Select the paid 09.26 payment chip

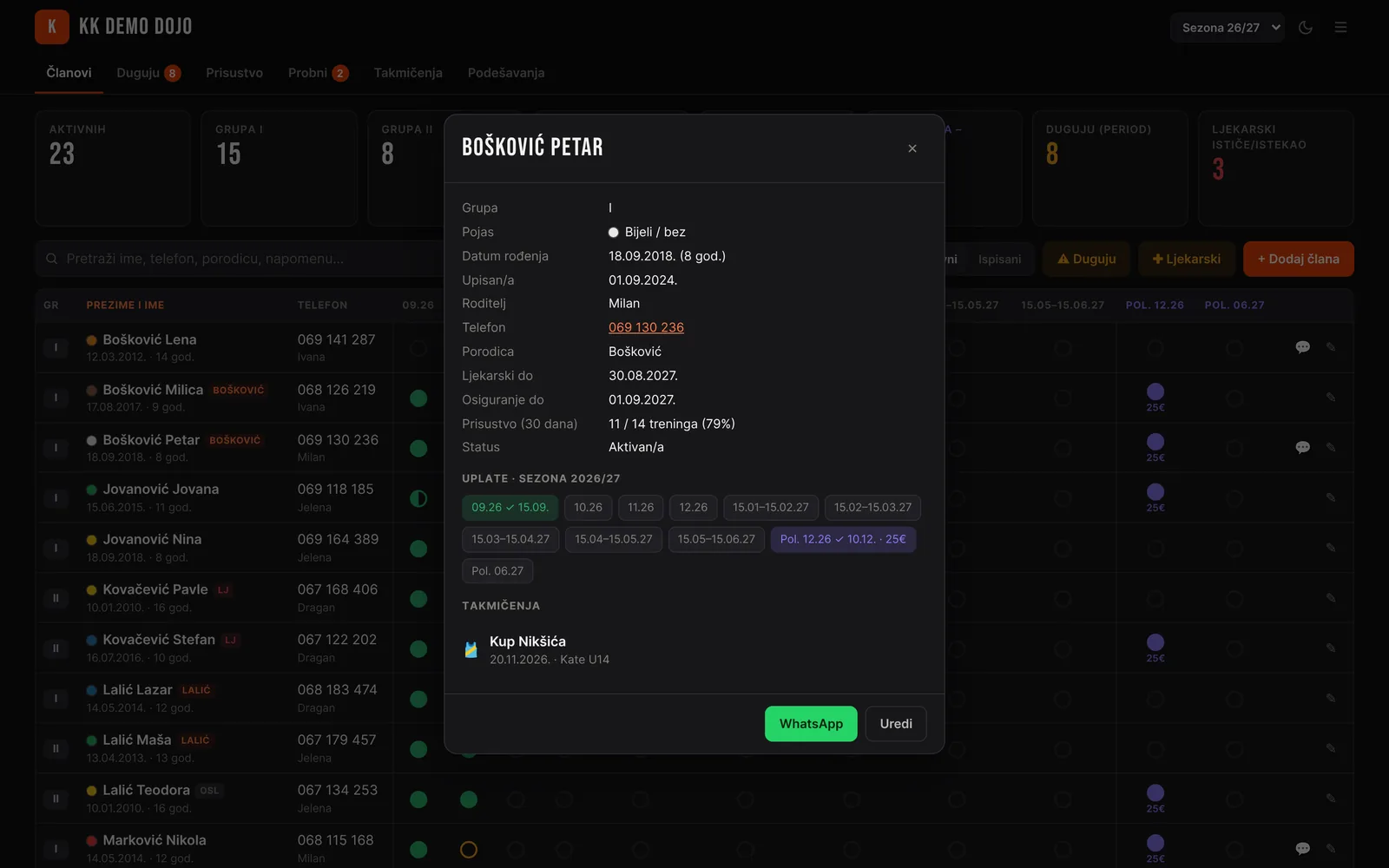[x=510, y=507]
